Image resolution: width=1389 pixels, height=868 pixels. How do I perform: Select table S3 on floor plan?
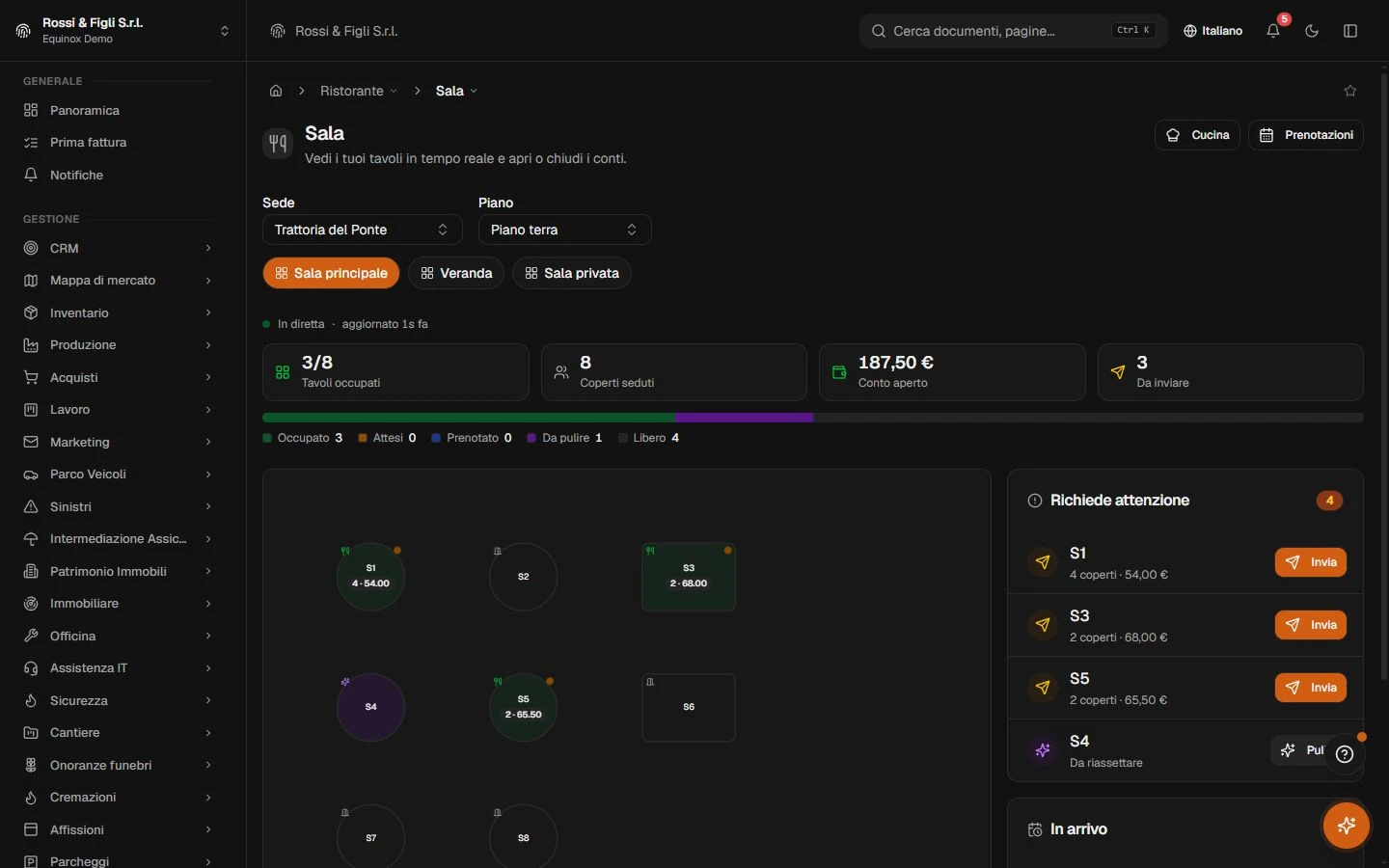click(689, 577)
